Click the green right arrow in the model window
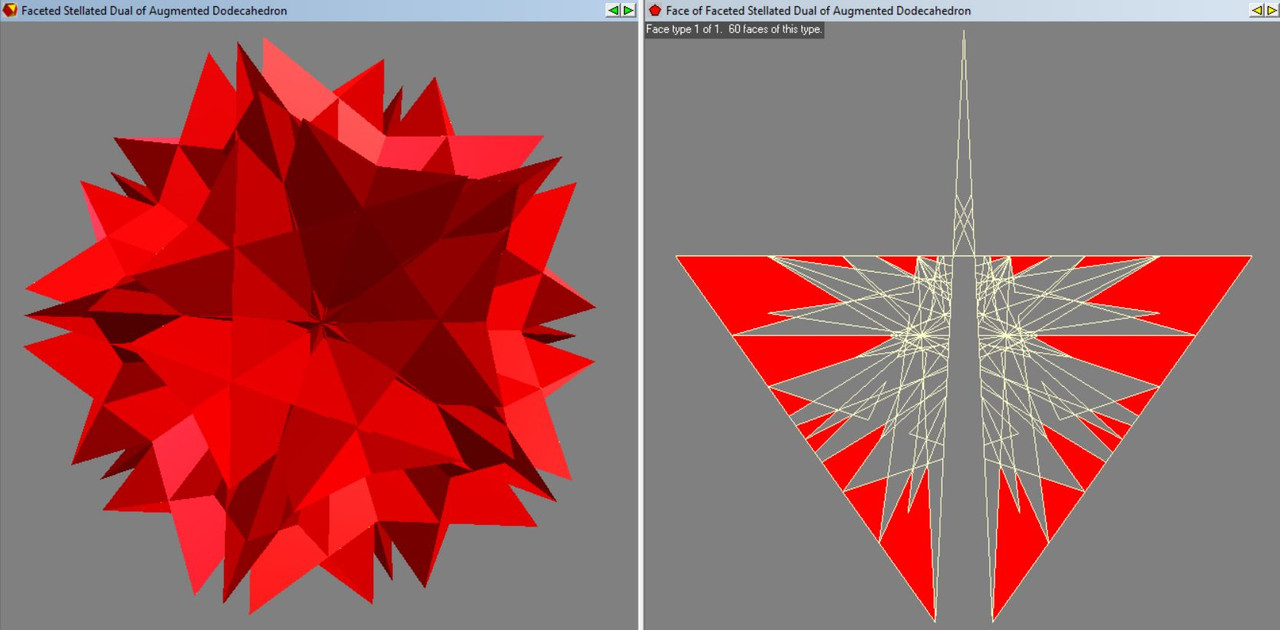Image resolution: width=1280 pixels, height=630 pixels. pyautogui.click(x=628, y=10)
